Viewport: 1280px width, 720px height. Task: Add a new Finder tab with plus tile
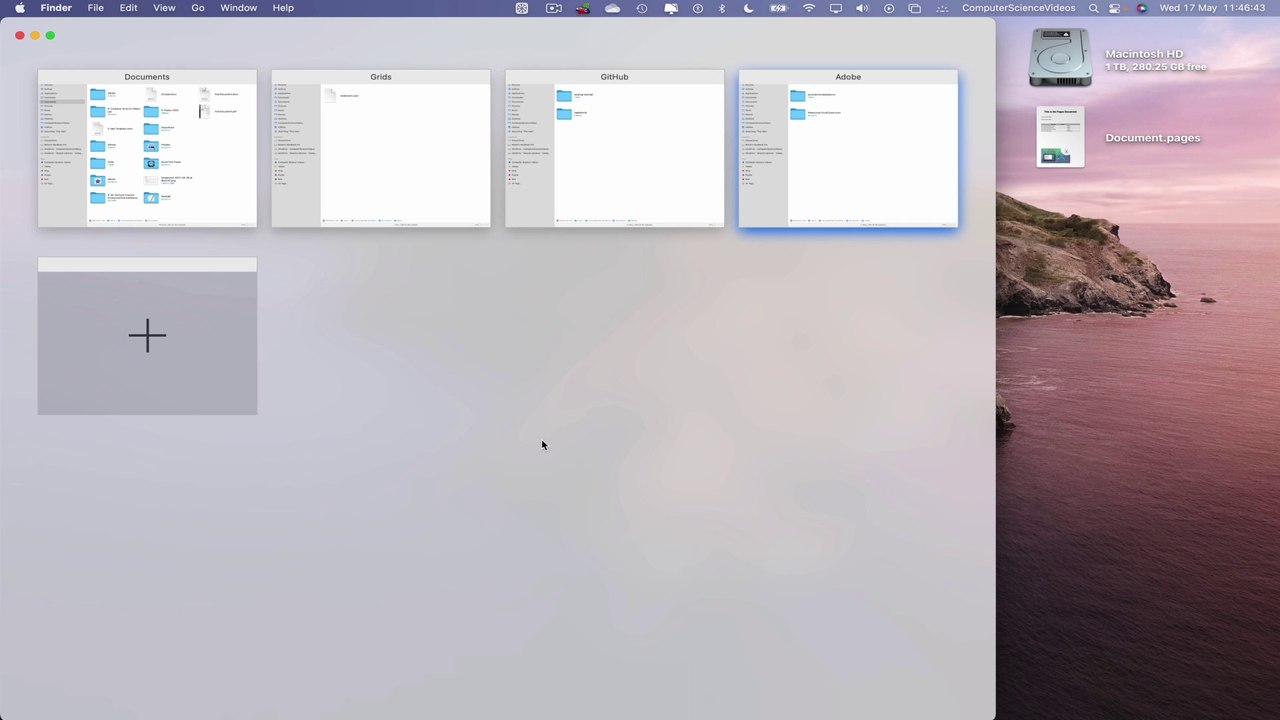(147, 336)
